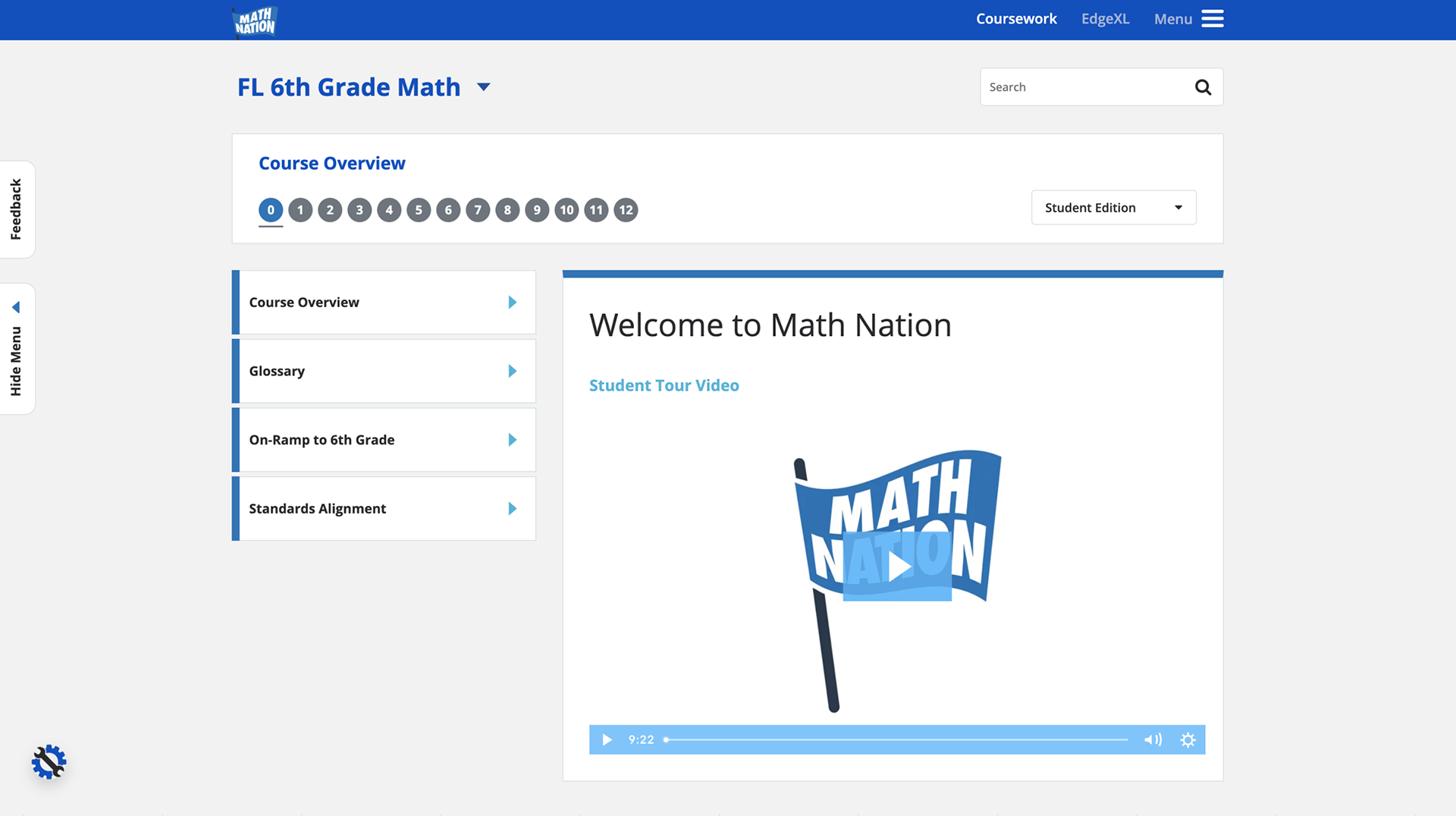Click the Hide Menu side tab label
This screenshot has width=1456, height=816.
pyautogui.click(x=16, y=361)
